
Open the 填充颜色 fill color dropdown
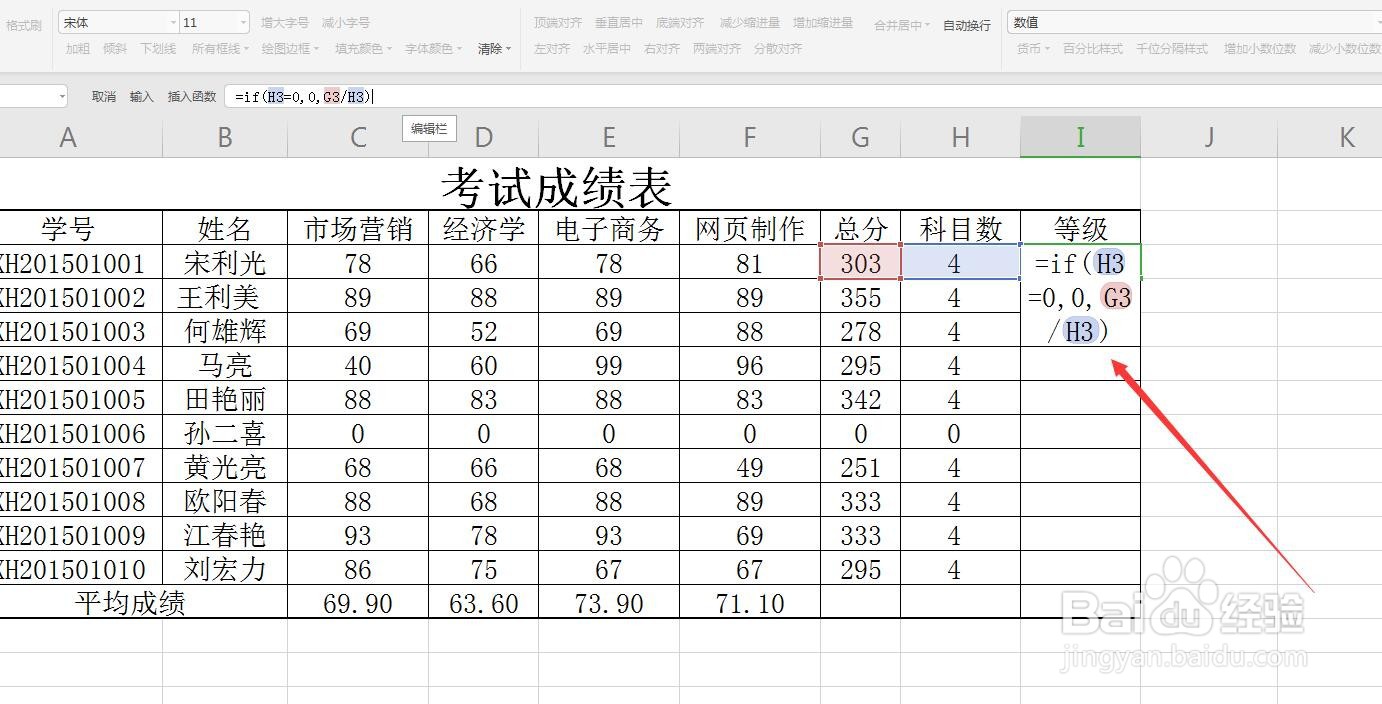[x=363, y=48]
